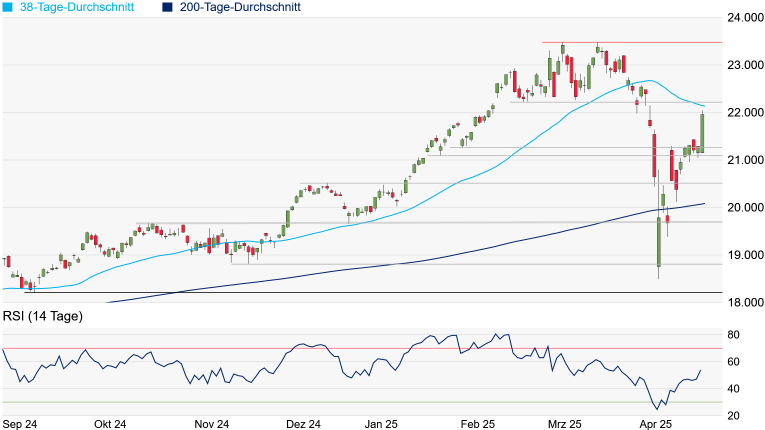Select the 38-Tage-Durchschnitt legend label
This screenshot has height=430, width=765.
82,7
